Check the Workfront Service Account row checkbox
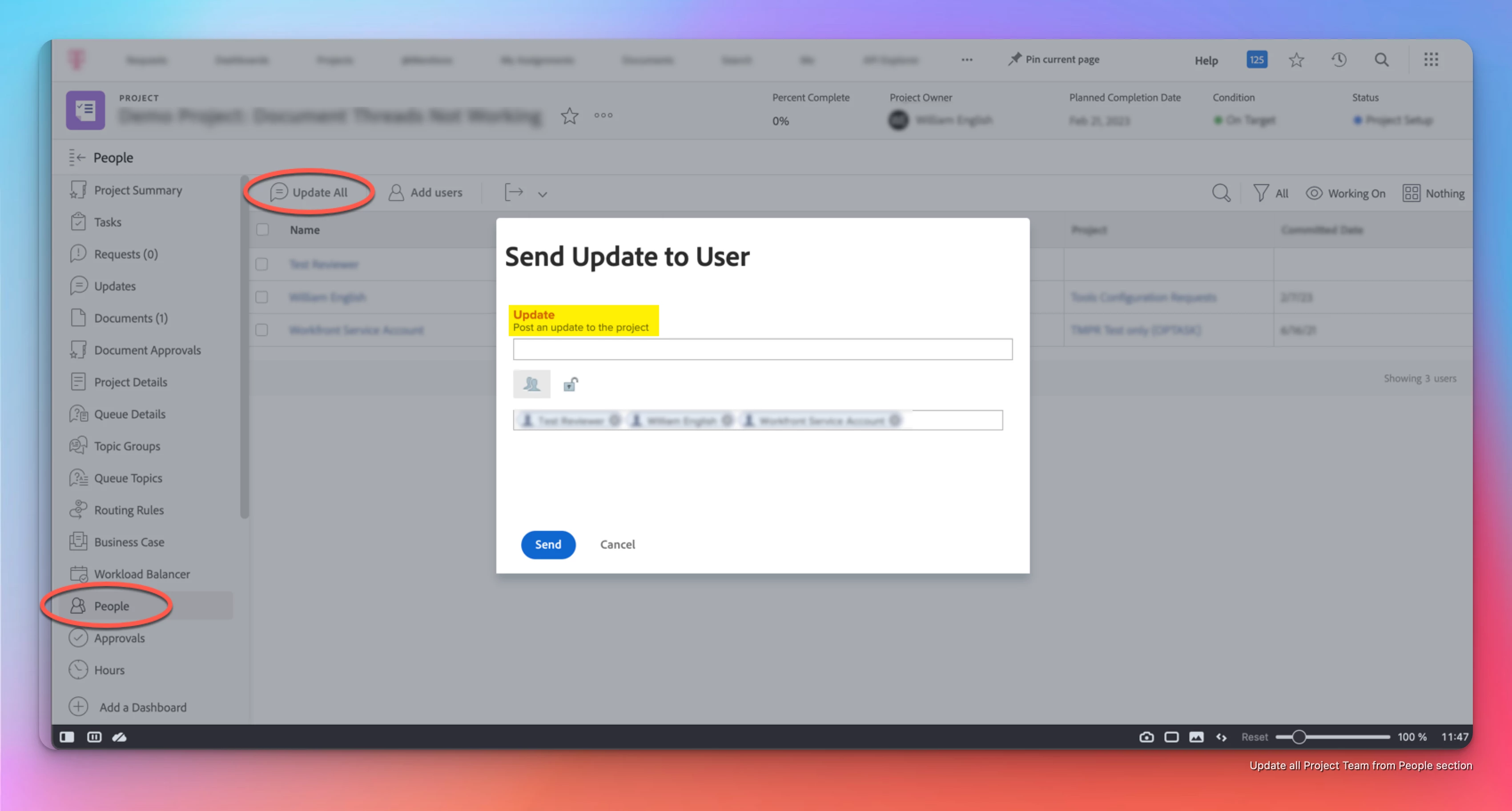This screenshot has width=1512, height=811. (x=262, y=330)
